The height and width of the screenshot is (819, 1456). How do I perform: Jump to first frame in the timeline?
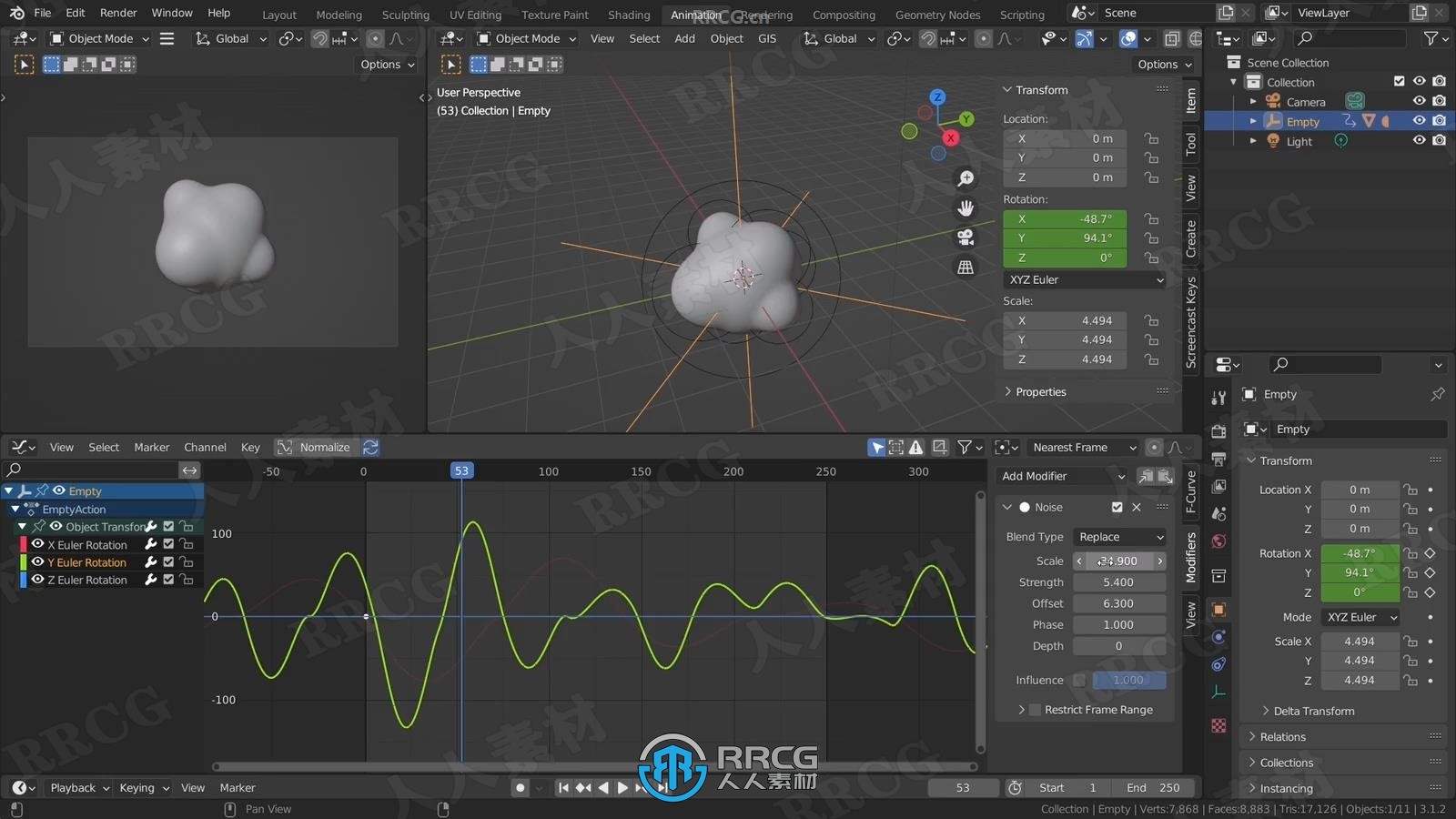563,788
